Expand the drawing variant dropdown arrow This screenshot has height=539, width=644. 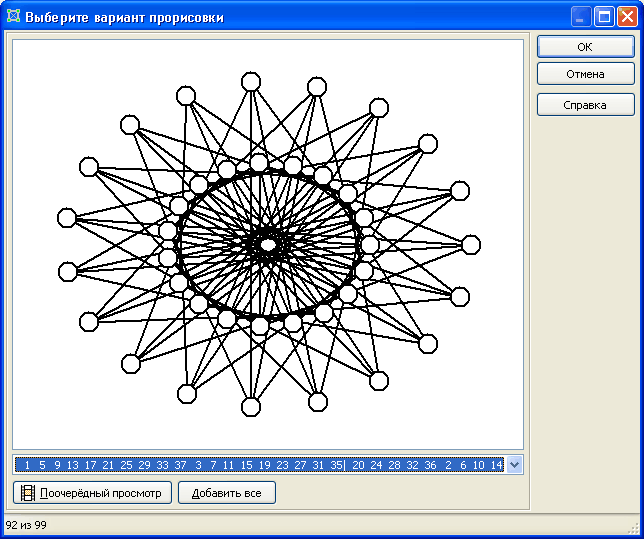click(x=514, y=465)
